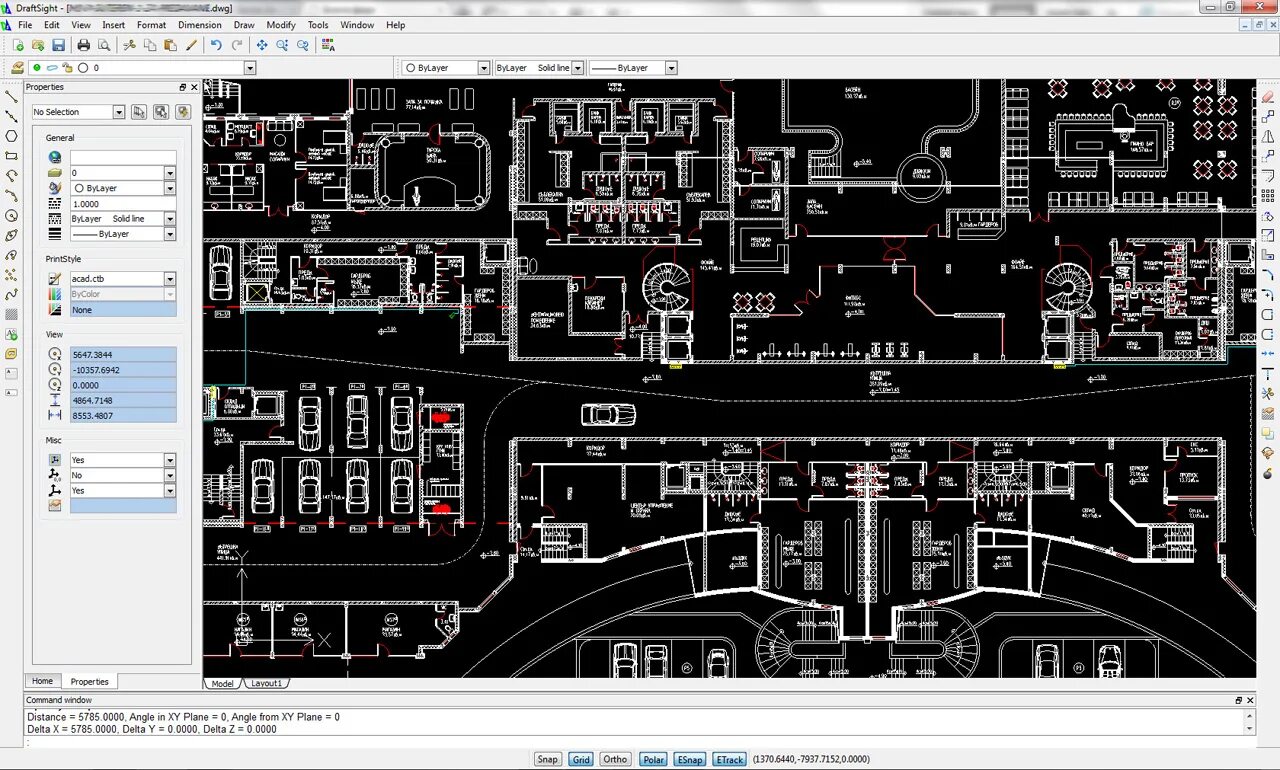Viewport: 1280px width, 770px height.
Task: Click the Print icon
Action: pos(84,45)
